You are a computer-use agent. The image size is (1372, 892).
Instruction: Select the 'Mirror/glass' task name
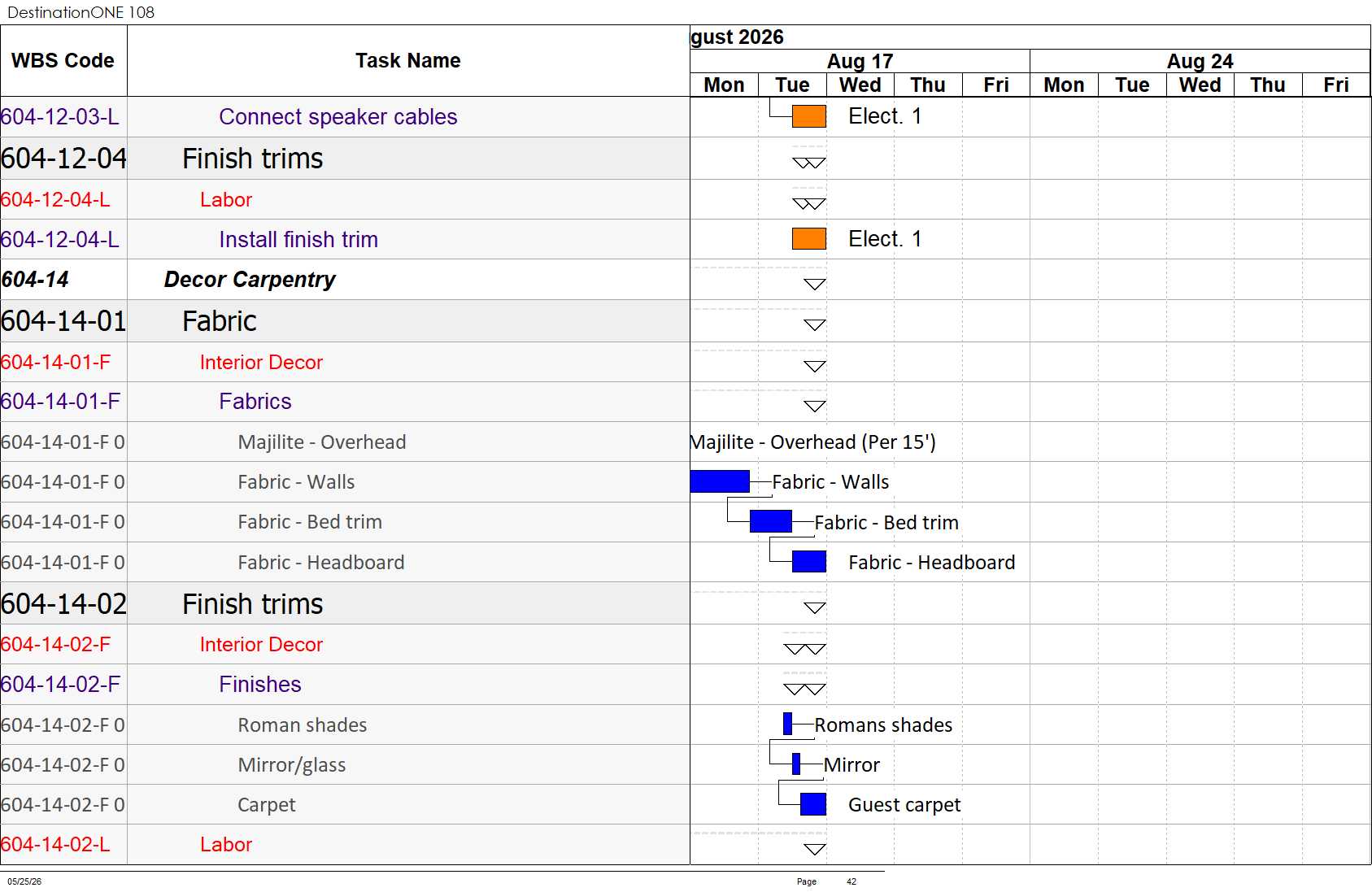pos(292,764)
